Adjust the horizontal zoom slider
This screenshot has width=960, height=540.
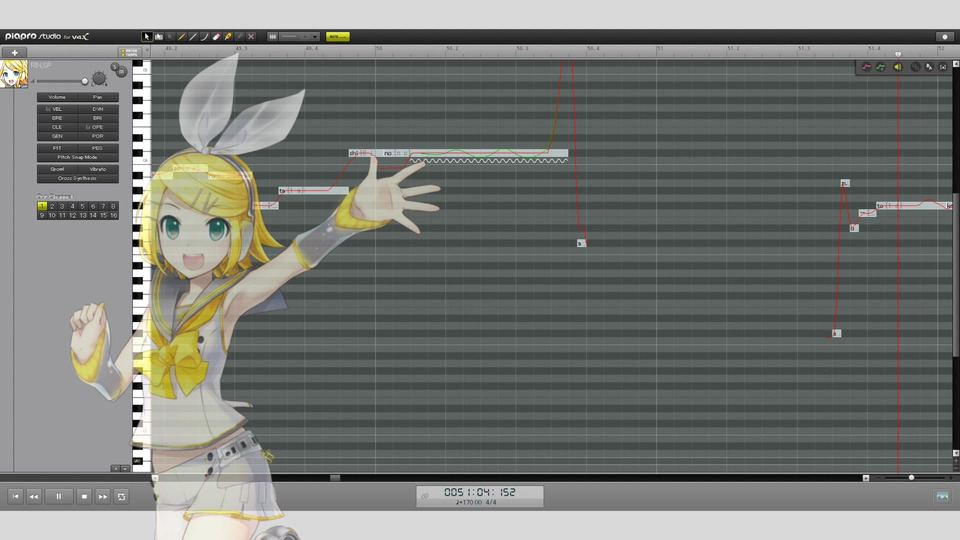[911, 478]
